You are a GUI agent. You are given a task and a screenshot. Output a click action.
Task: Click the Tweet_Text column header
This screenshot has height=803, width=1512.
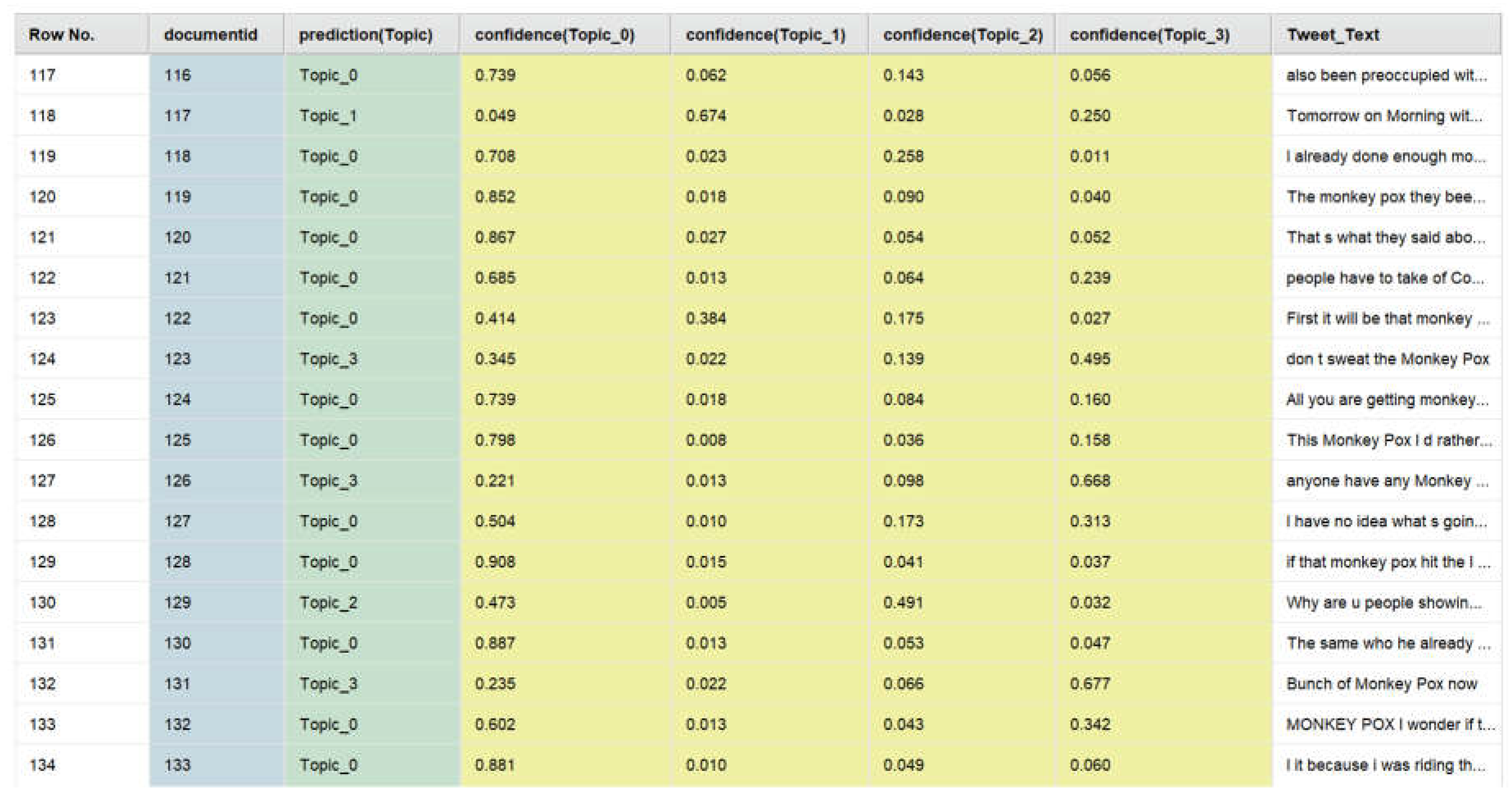1333,35
